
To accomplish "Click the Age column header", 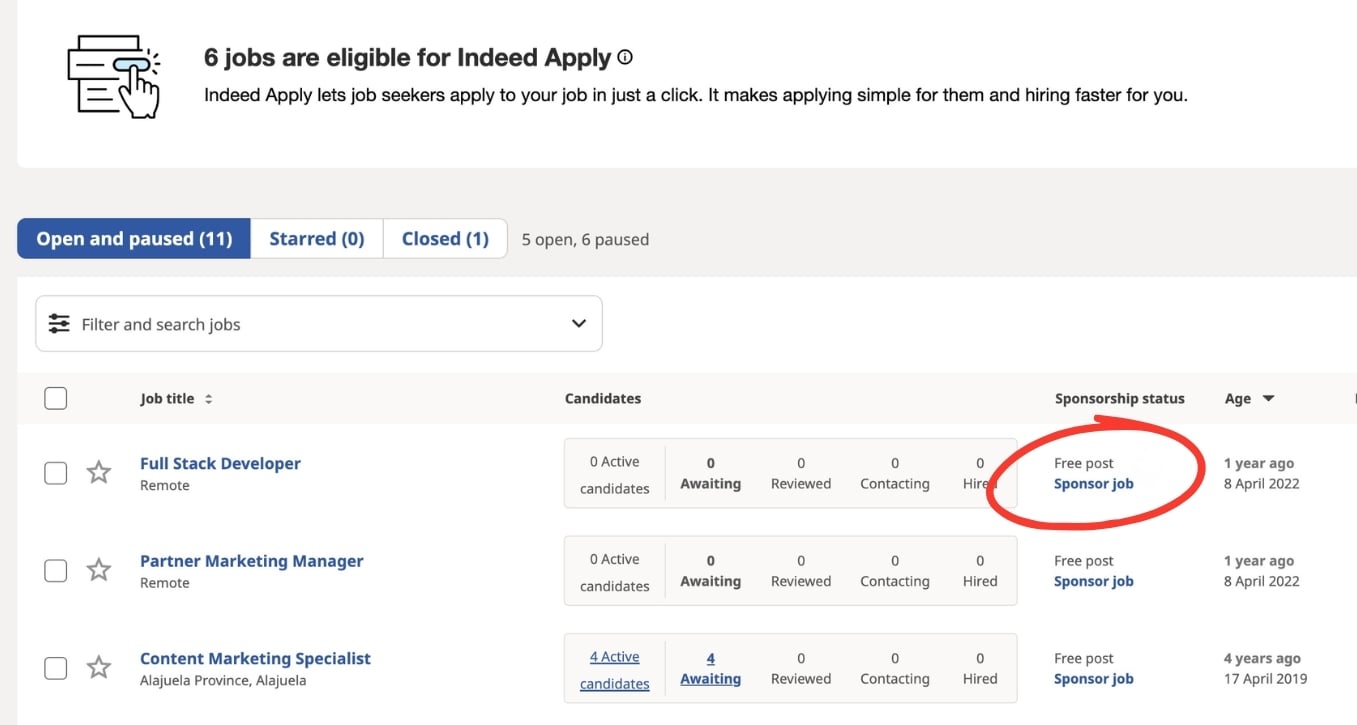I will point(1238,398).
